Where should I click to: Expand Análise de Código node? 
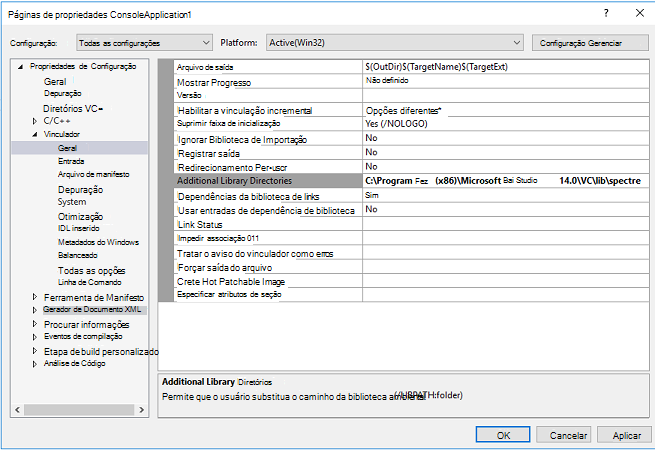(35, 364)
